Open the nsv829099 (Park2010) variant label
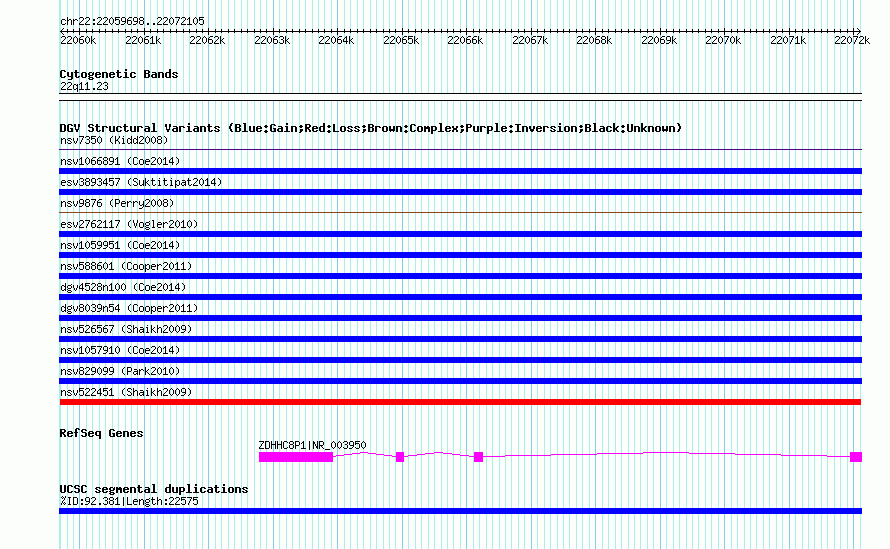The width and height of the screenshot is (890, 549). pyautogui.click(x=120, y=371)
